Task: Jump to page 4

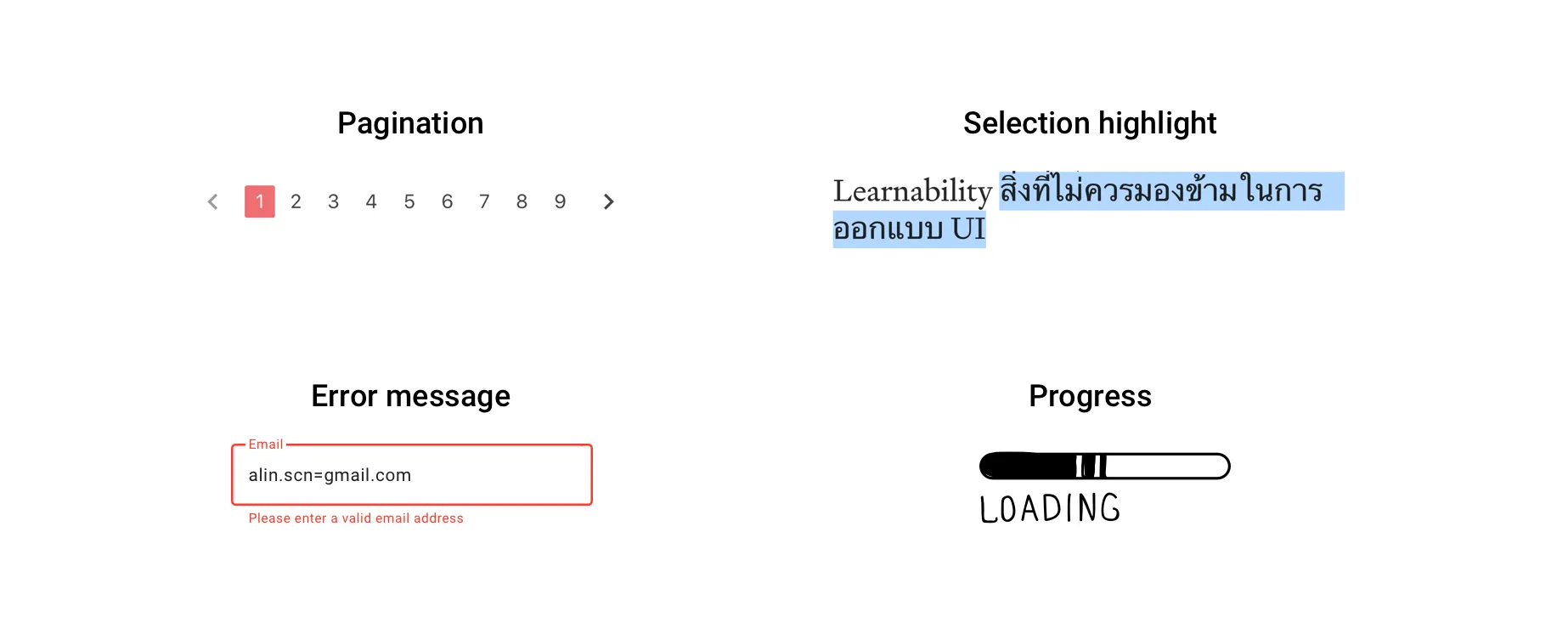Action: (371, 201)
